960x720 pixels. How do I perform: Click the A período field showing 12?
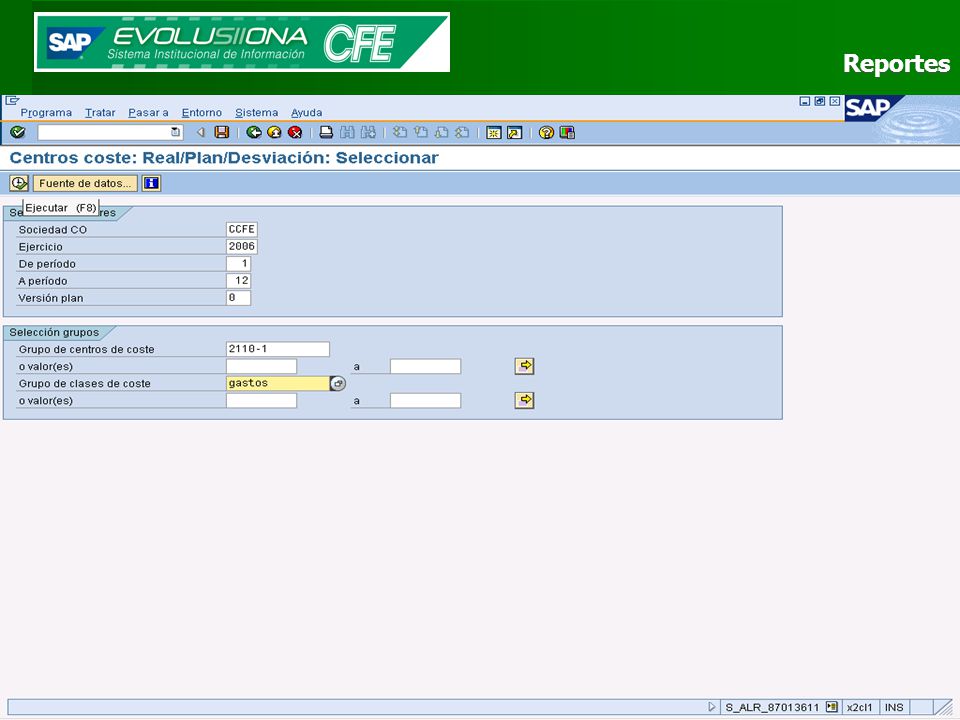(238, 280)
